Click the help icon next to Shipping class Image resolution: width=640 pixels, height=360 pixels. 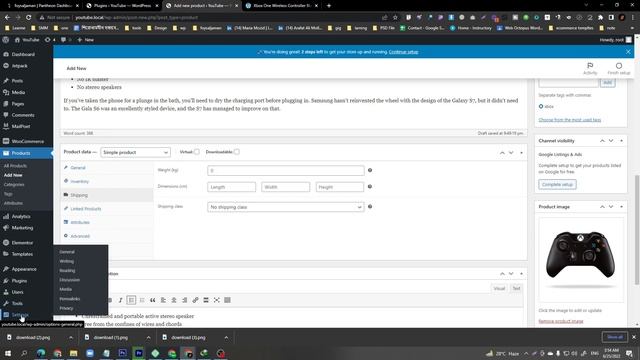(370, 207)
